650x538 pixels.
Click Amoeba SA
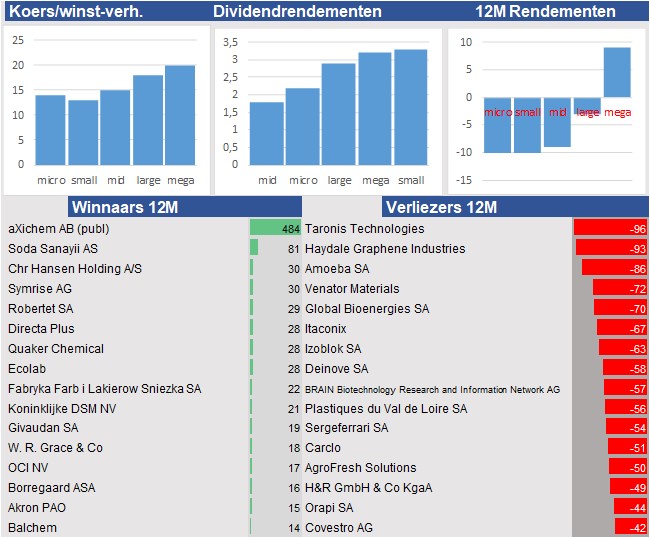click(337, 269)
